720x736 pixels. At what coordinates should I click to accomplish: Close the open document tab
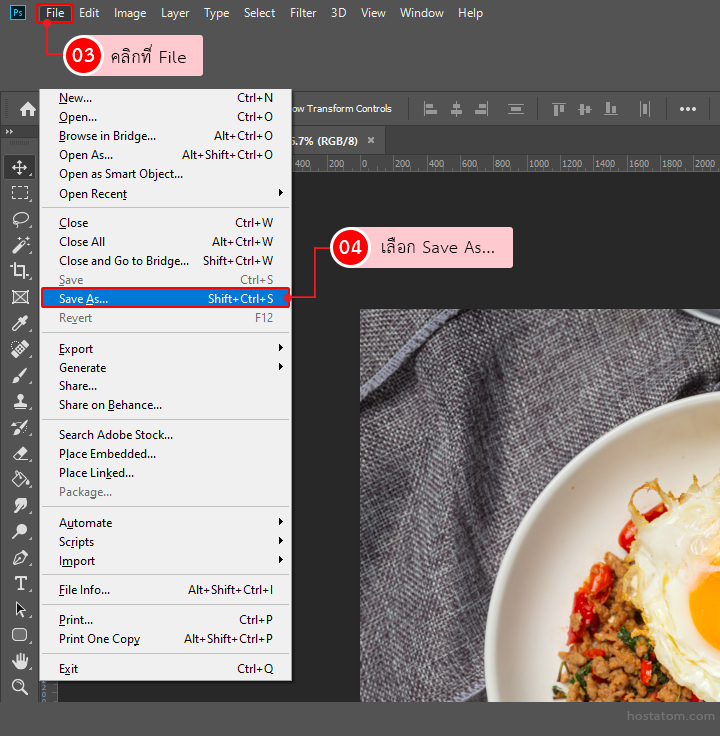pyautogui.click(x=371, y=141)
